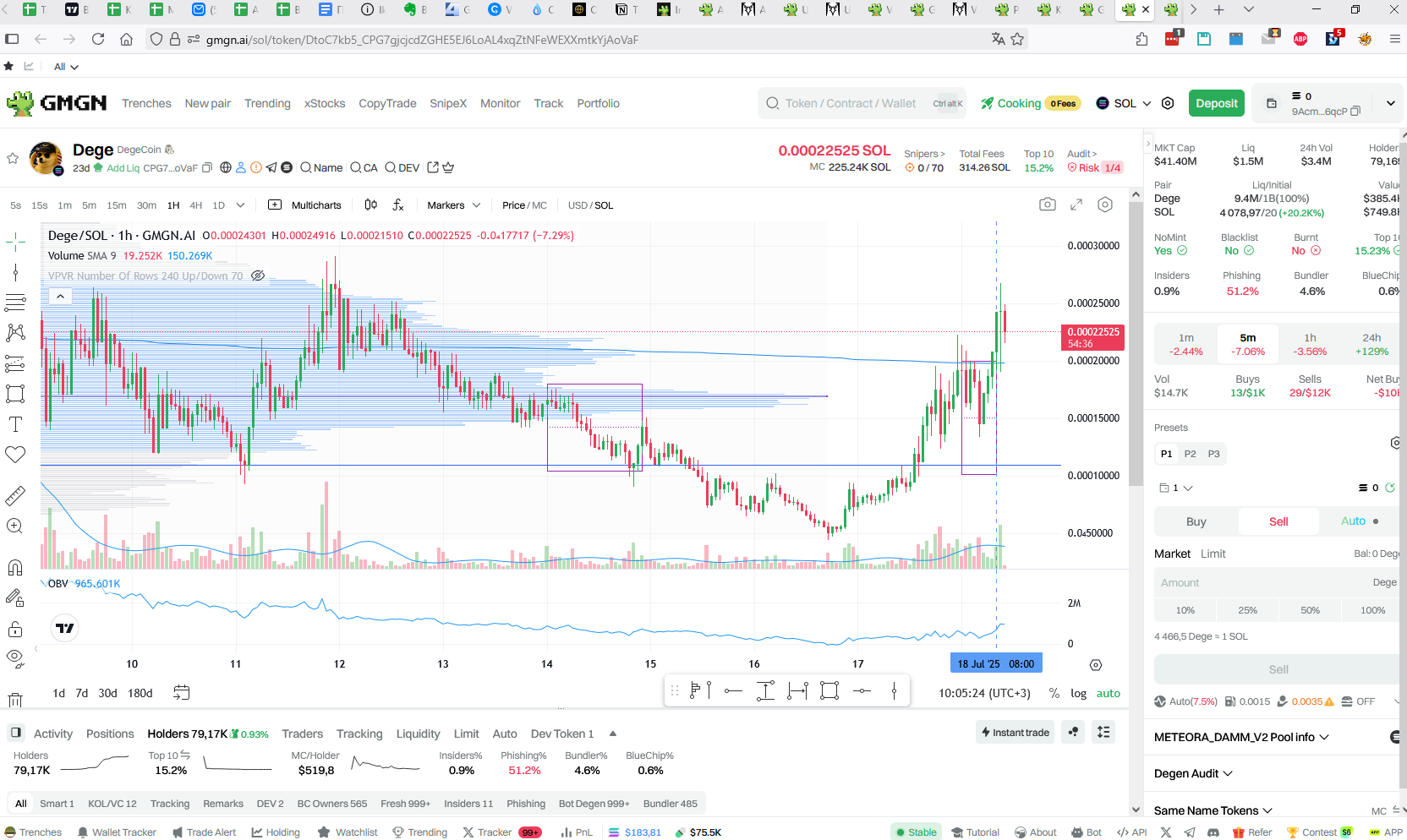Toggle hide all drawings eye tool
This screenshot has height=840, width=1407.
[x=15, y=658]
